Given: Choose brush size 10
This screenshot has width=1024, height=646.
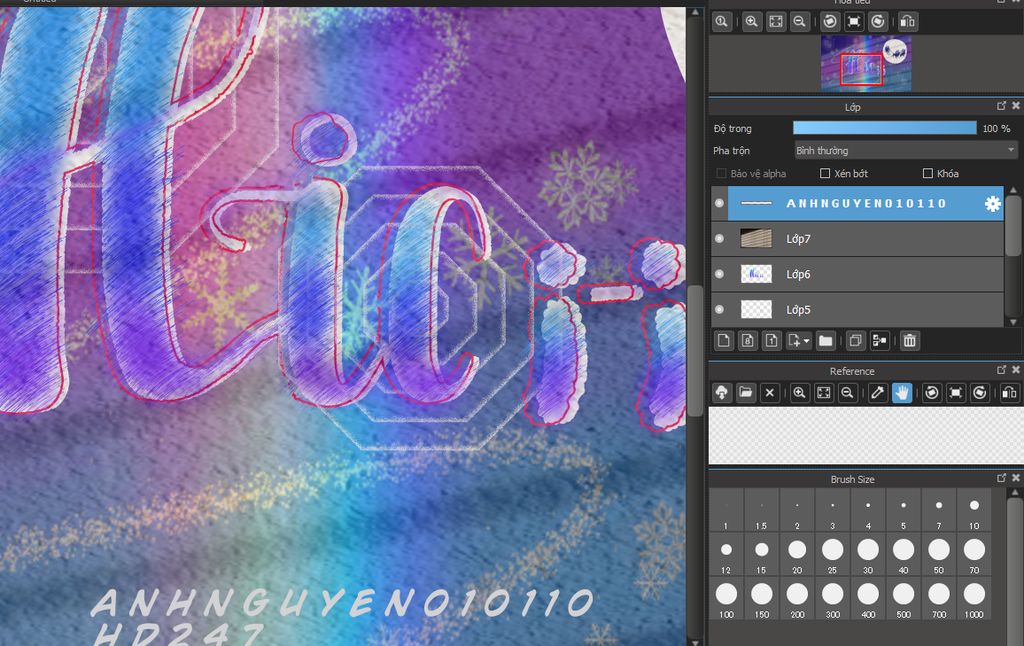Looking at the screenshot, I should point(974,510).
